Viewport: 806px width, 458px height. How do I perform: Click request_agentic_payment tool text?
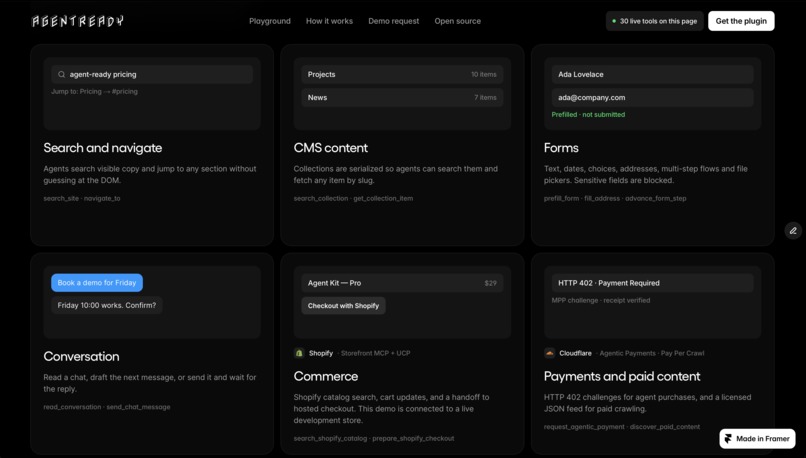coord(584,427)
